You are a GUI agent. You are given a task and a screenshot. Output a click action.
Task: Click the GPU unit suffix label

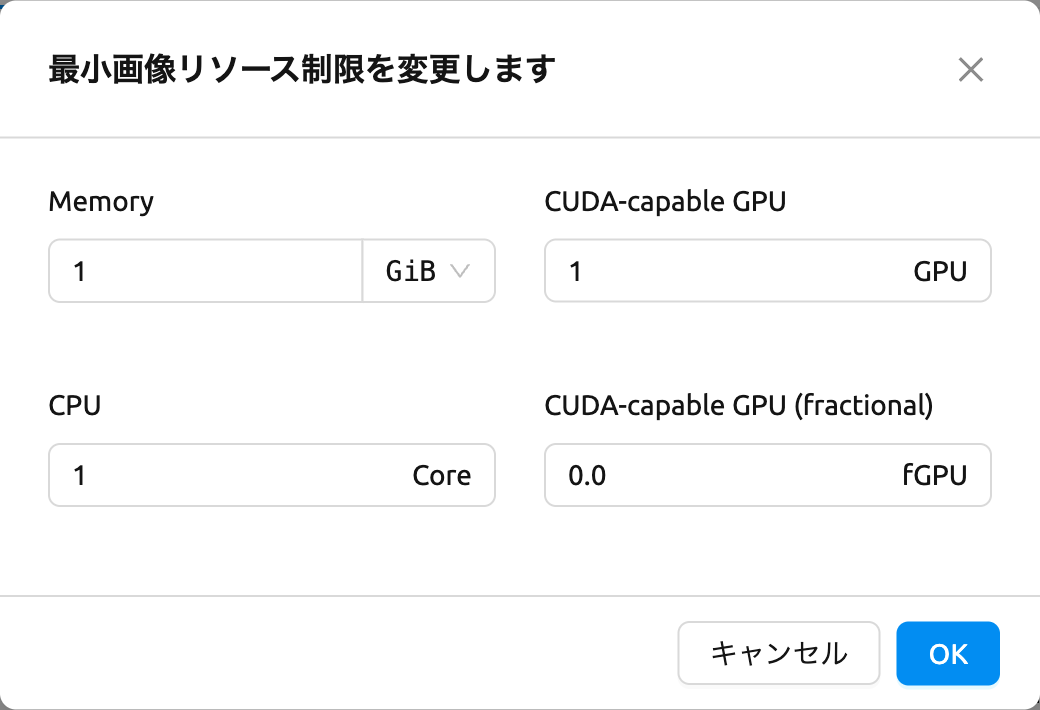[940, 271]
